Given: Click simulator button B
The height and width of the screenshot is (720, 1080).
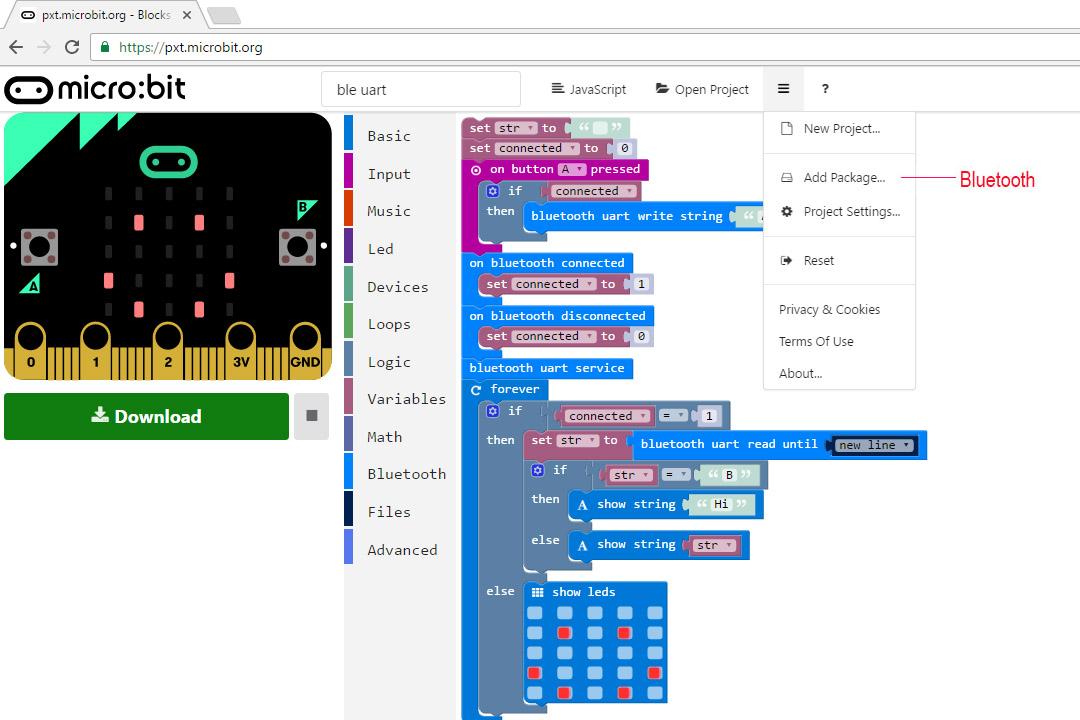Looking at the screenshot, I should tap(297, 247).
